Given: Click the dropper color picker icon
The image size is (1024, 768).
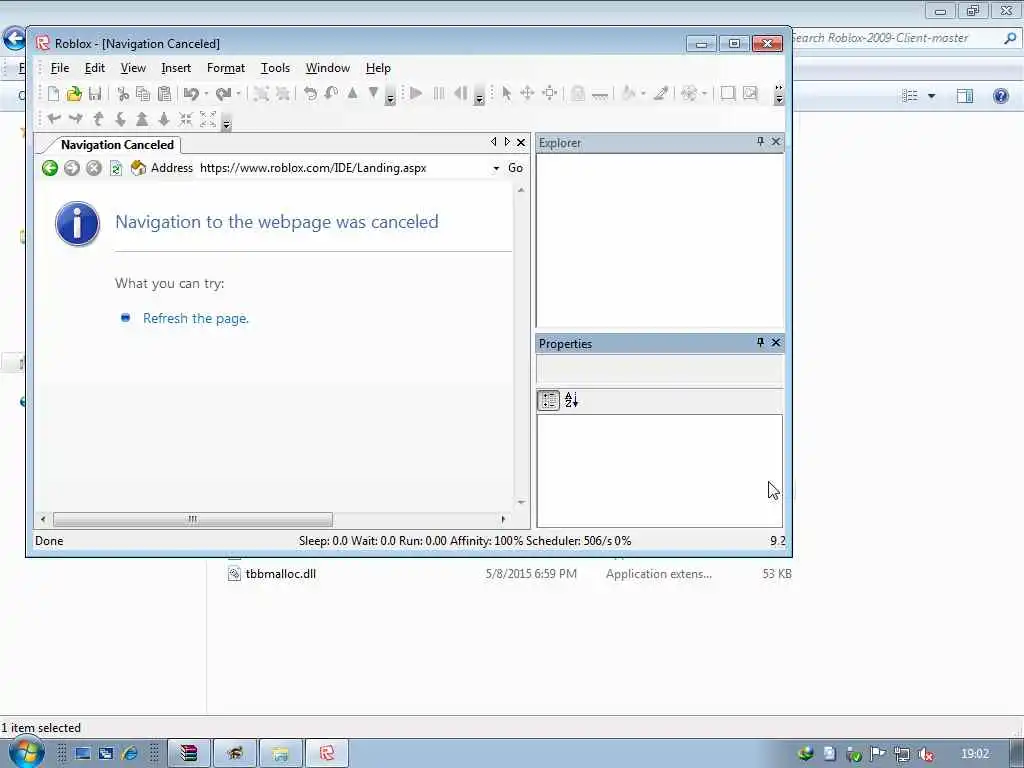Looking at the screenshot, I should (x=660, y=93).
